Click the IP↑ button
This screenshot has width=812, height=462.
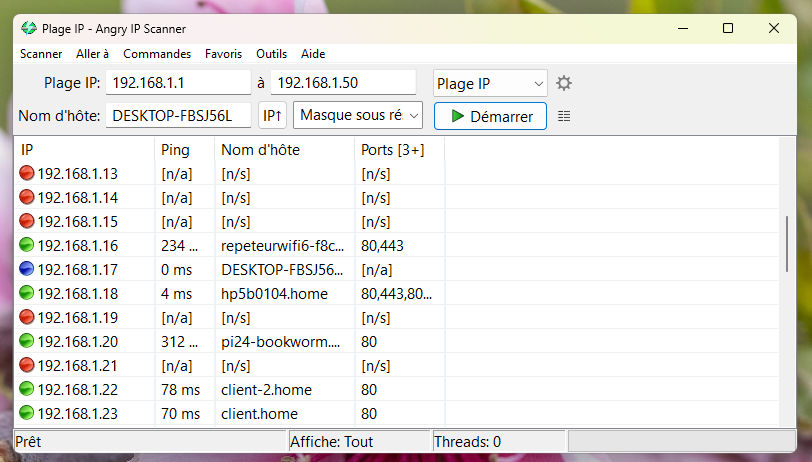point(272,115)
